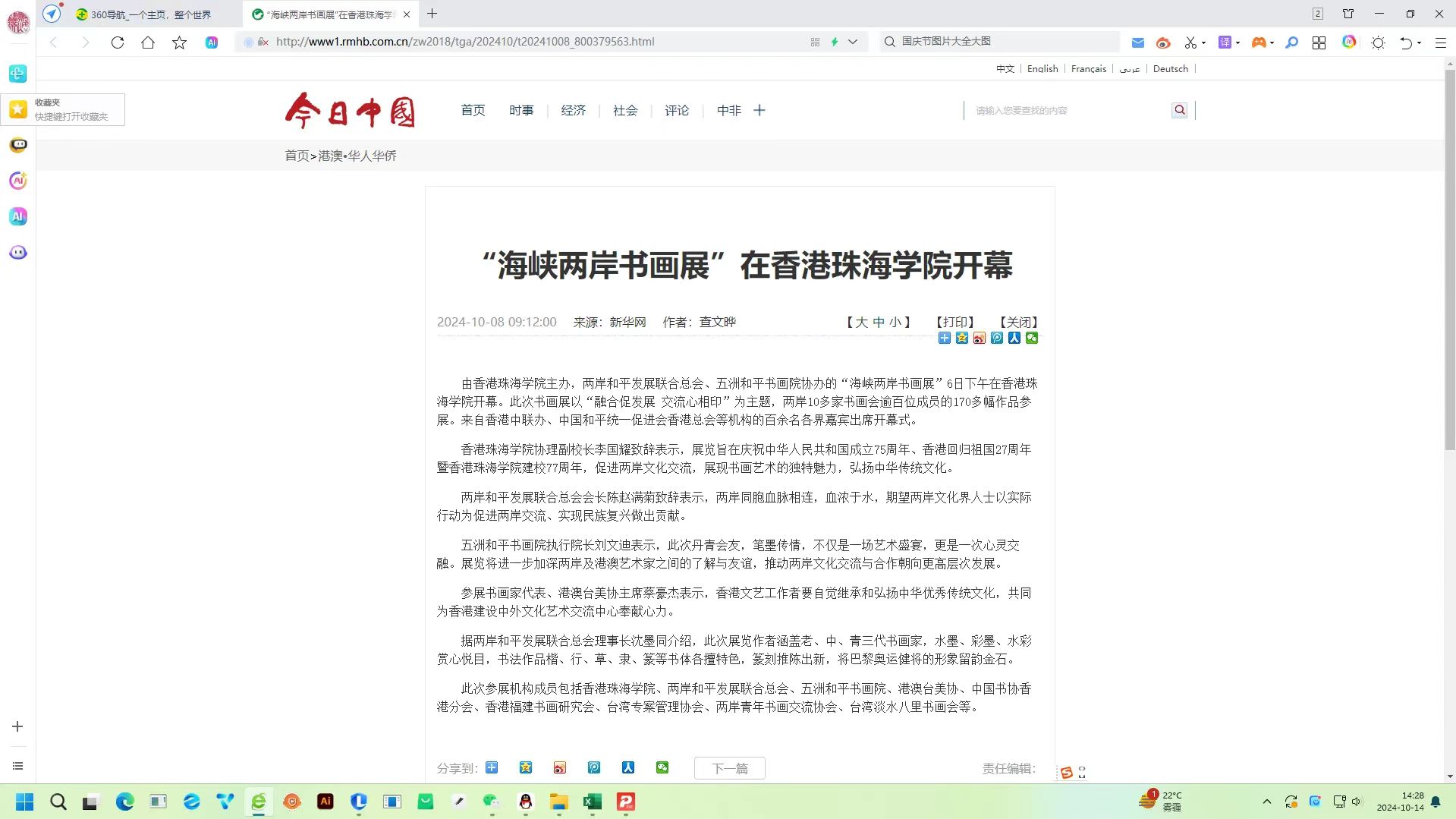The height and width of the screenshot is (819, 1456).
Task: Open the 经济 navigation section
Action: click(574, 111)
